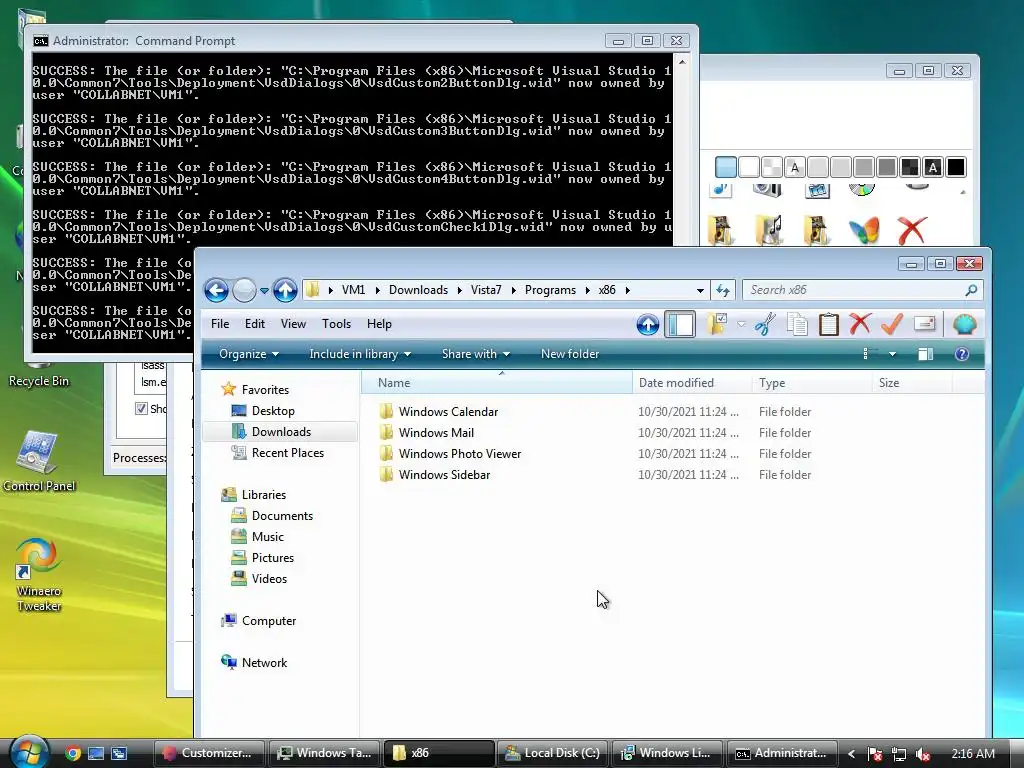Click the New folder button
The width and height of the screenshot is (1024, 768).
(569, 354)
